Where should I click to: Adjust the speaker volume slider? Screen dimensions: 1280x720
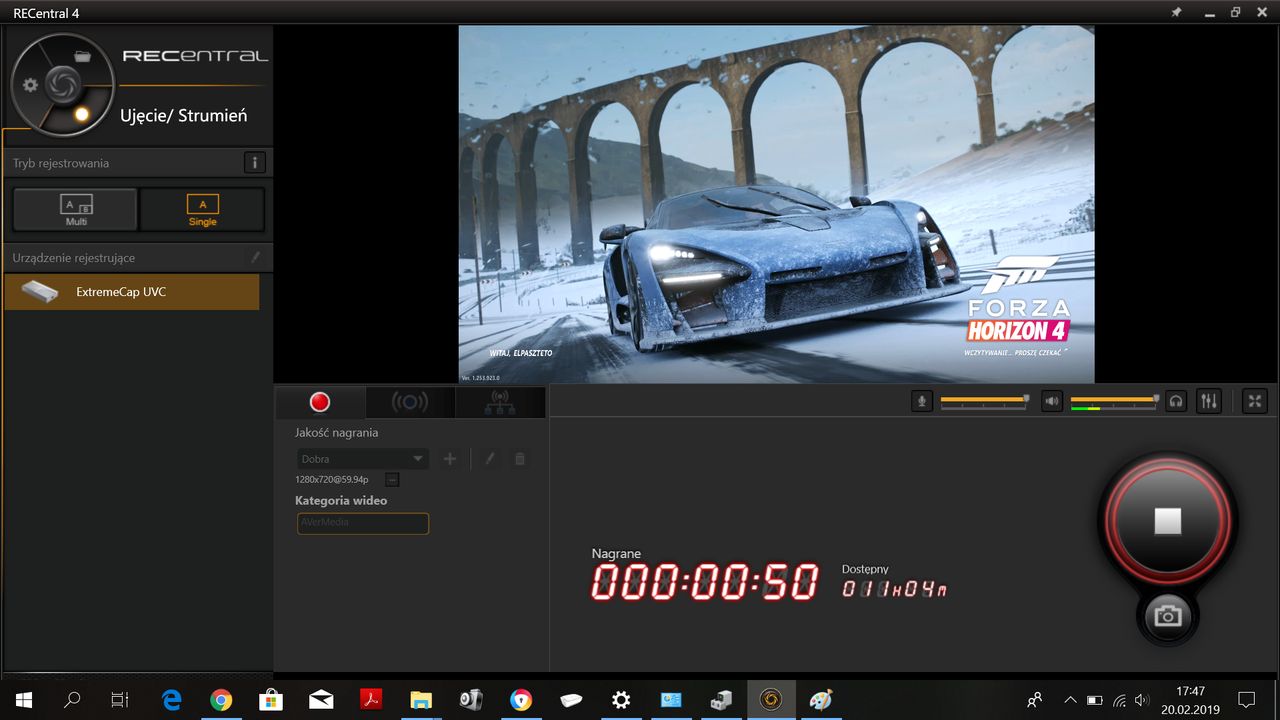point(1115,400)
